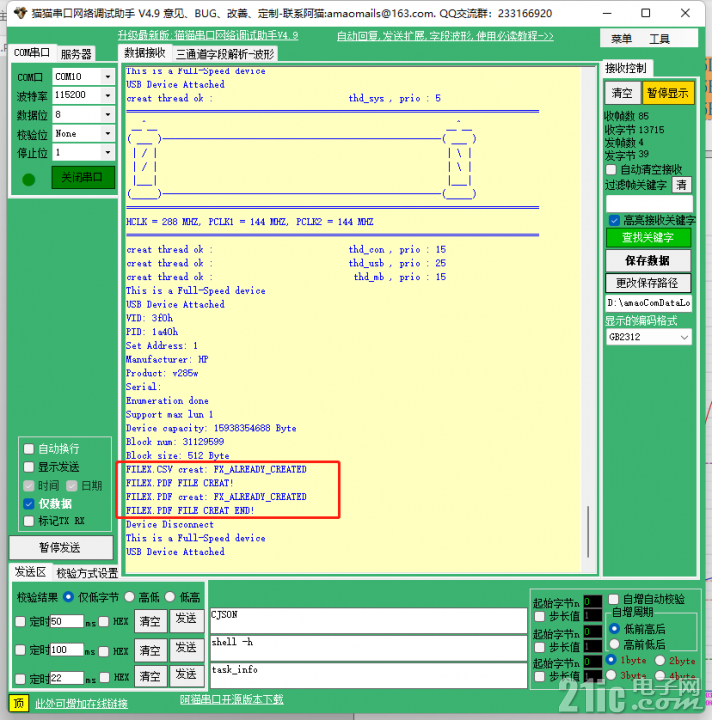This screenshot has height=720, width=712.
Task: Click 发送 next to the CJSON field
Action: point(186,620)
